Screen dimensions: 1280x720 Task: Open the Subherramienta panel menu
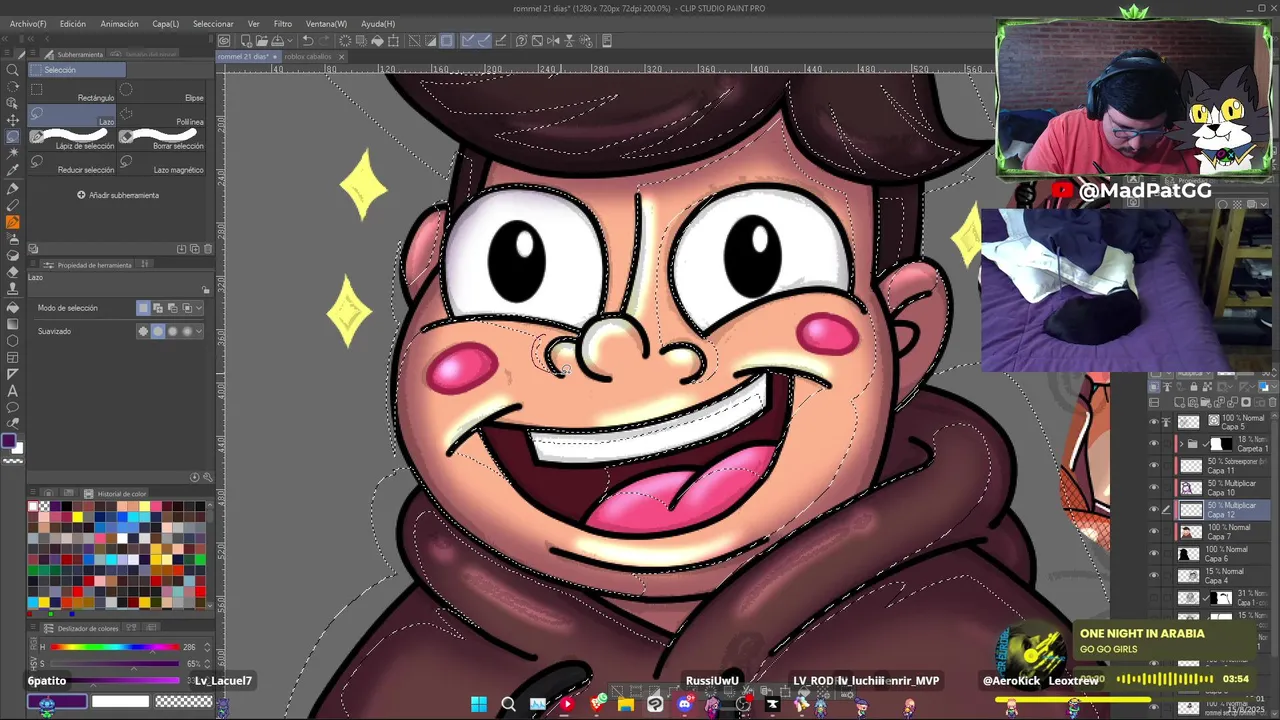tap(32, 54)
